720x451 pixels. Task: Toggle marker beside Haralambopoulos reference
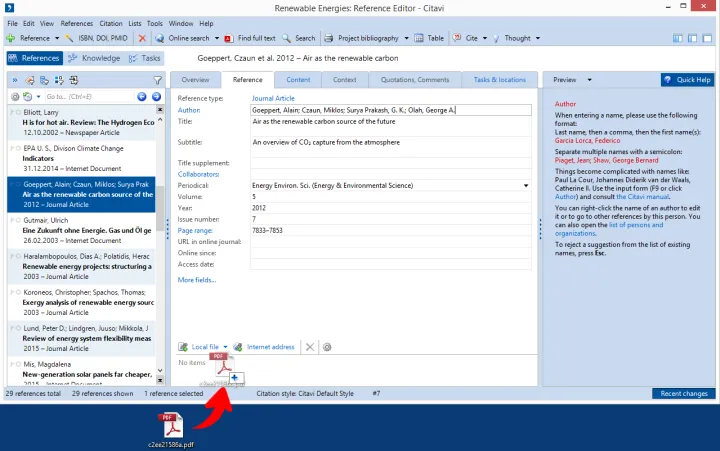(x=17, y=256)
